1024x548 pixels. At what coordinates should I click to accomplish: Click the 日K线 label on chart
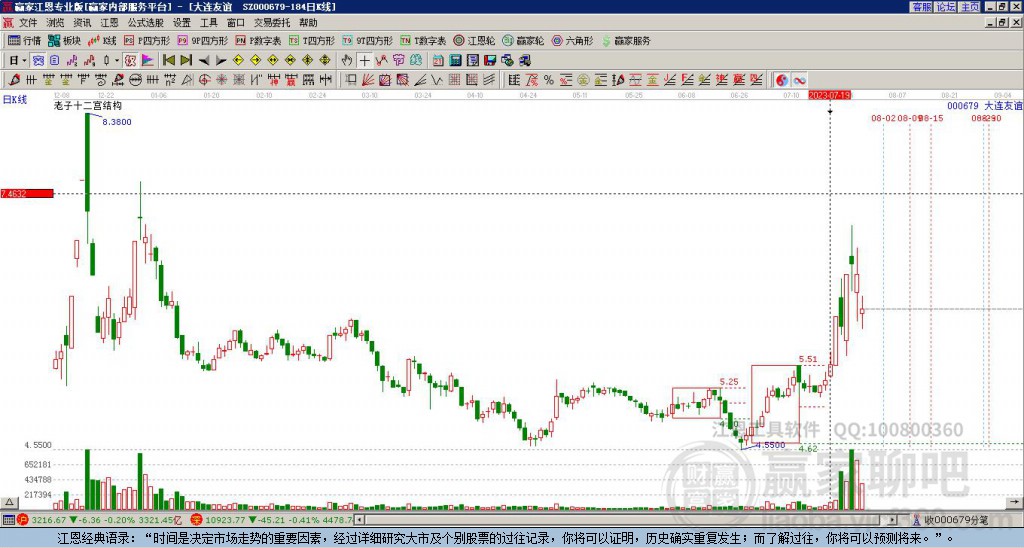pyautogui.click(x=15, y=100)
